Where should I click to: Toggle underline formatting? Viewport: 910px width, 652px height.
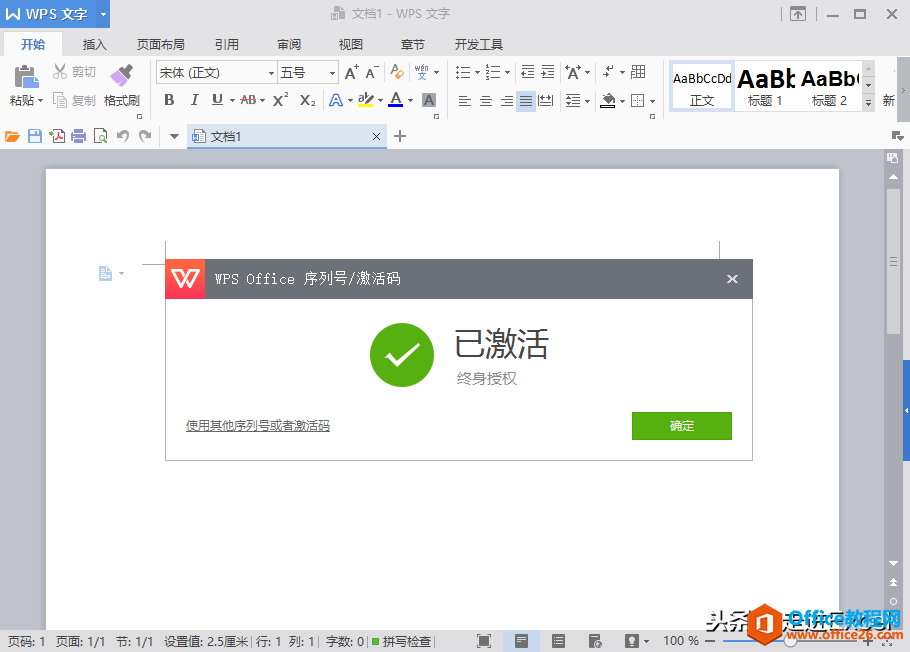217,100
